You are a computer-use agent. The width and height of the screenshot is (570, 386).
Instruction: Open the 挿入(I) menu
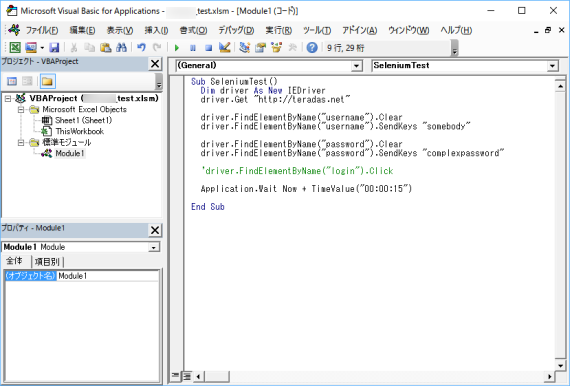(x=156, y=31)
